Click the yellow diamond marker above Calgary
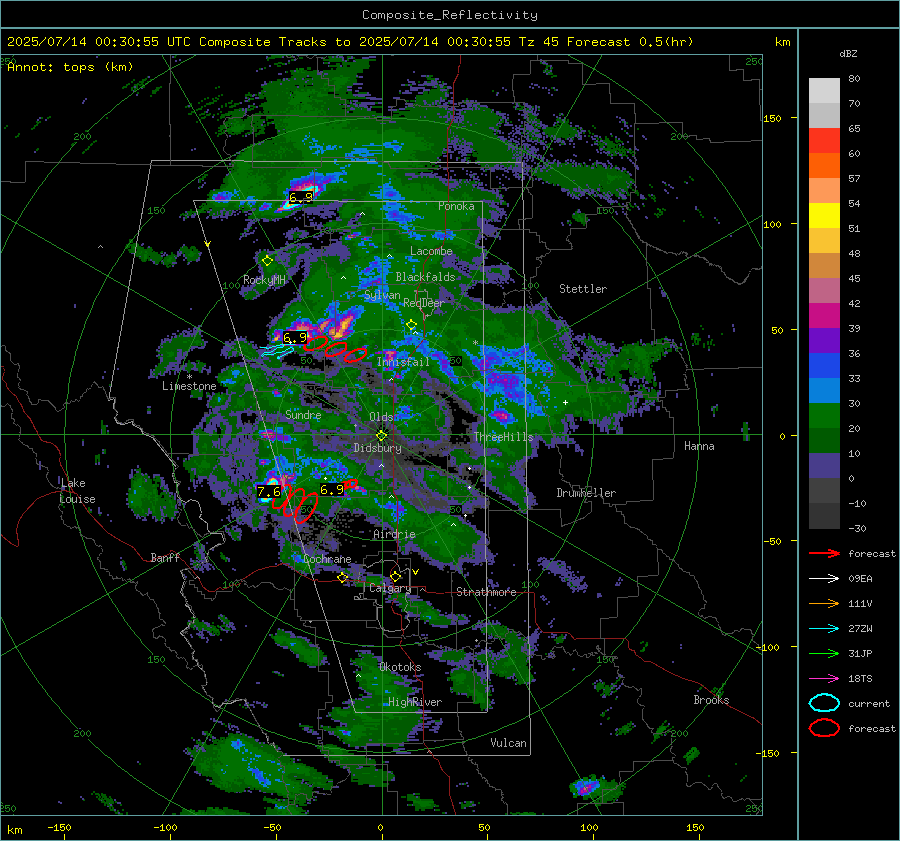The width and height of the screenshot is (900, 841). point(395,576)
